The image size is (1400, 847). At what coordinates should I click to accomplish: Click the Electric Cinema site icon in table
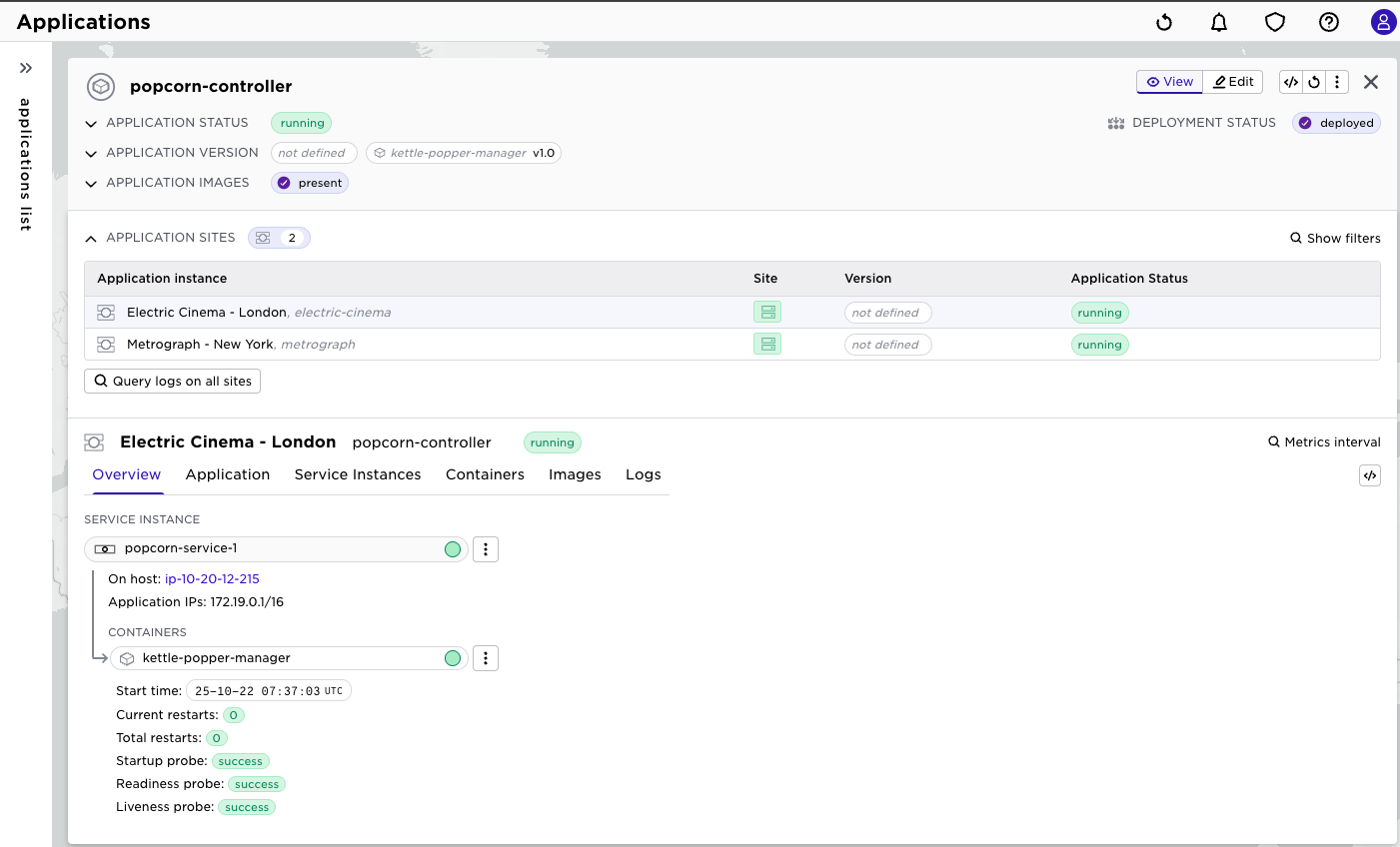point(766,313)
